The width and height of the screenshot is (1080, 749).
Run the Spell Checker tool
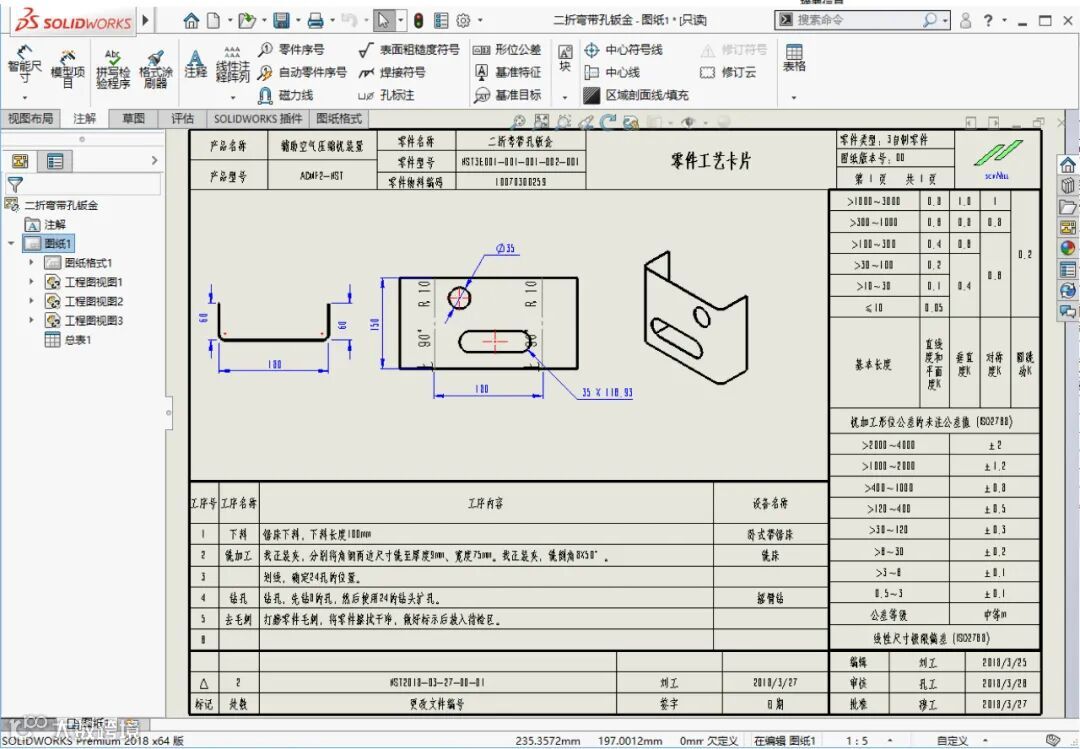113,68
